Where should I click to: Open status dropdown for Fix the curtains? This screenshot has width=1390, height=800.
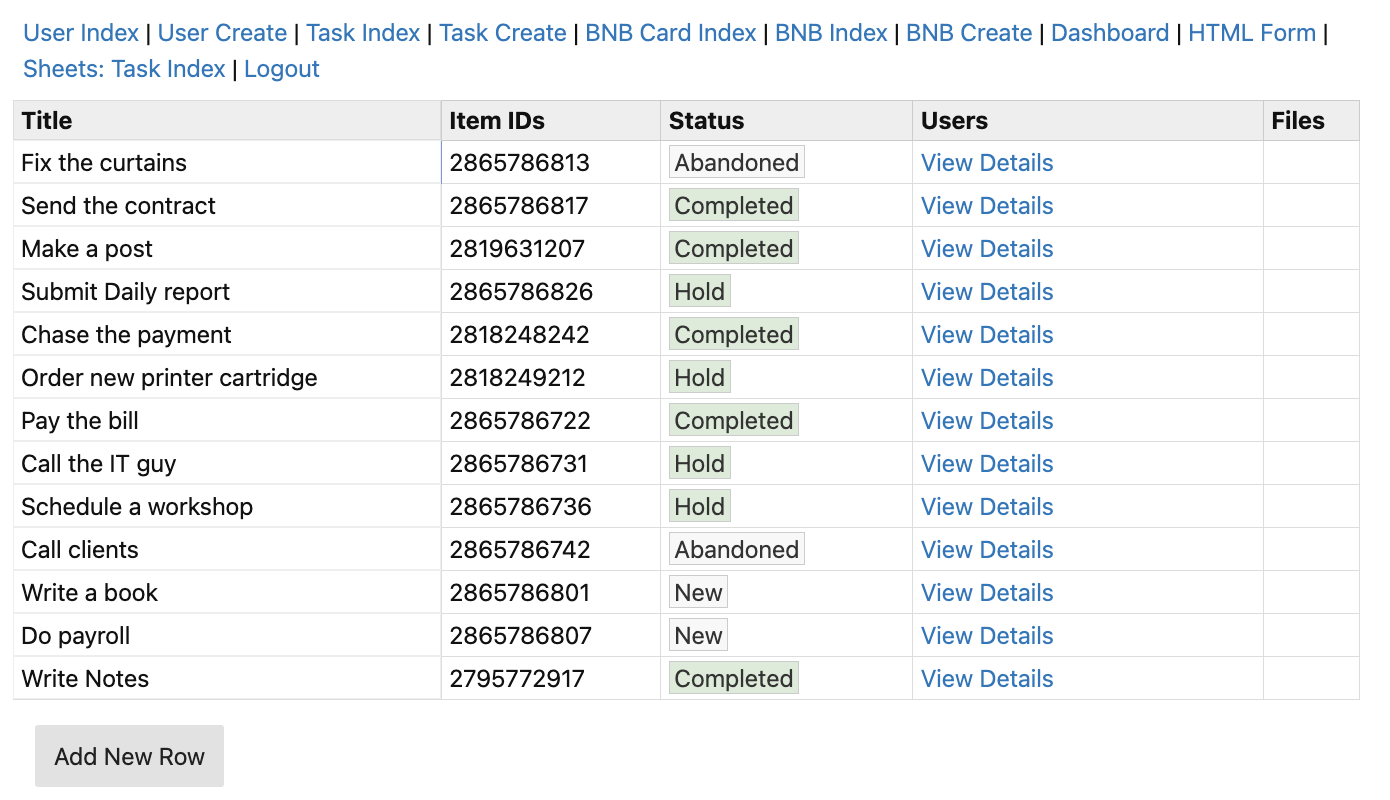coord(737,163)
